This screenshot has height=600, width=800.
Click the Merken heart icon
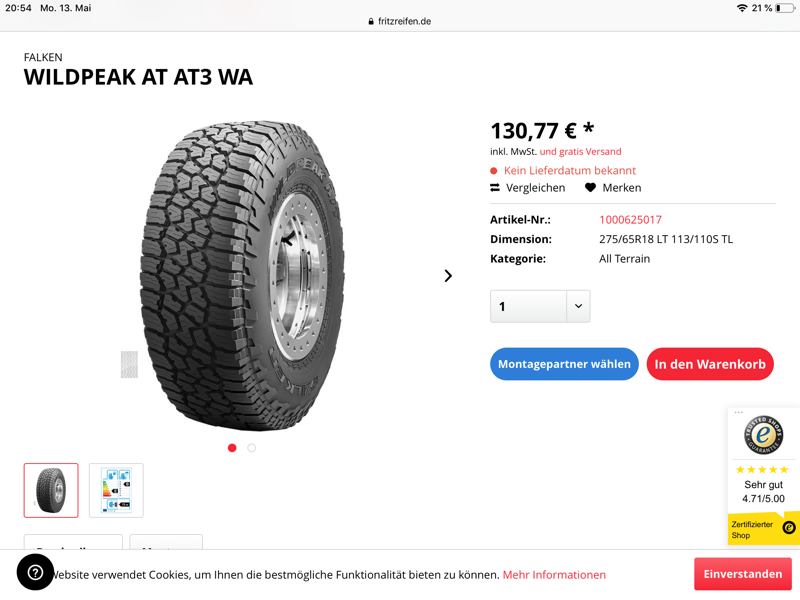[590, 188]
